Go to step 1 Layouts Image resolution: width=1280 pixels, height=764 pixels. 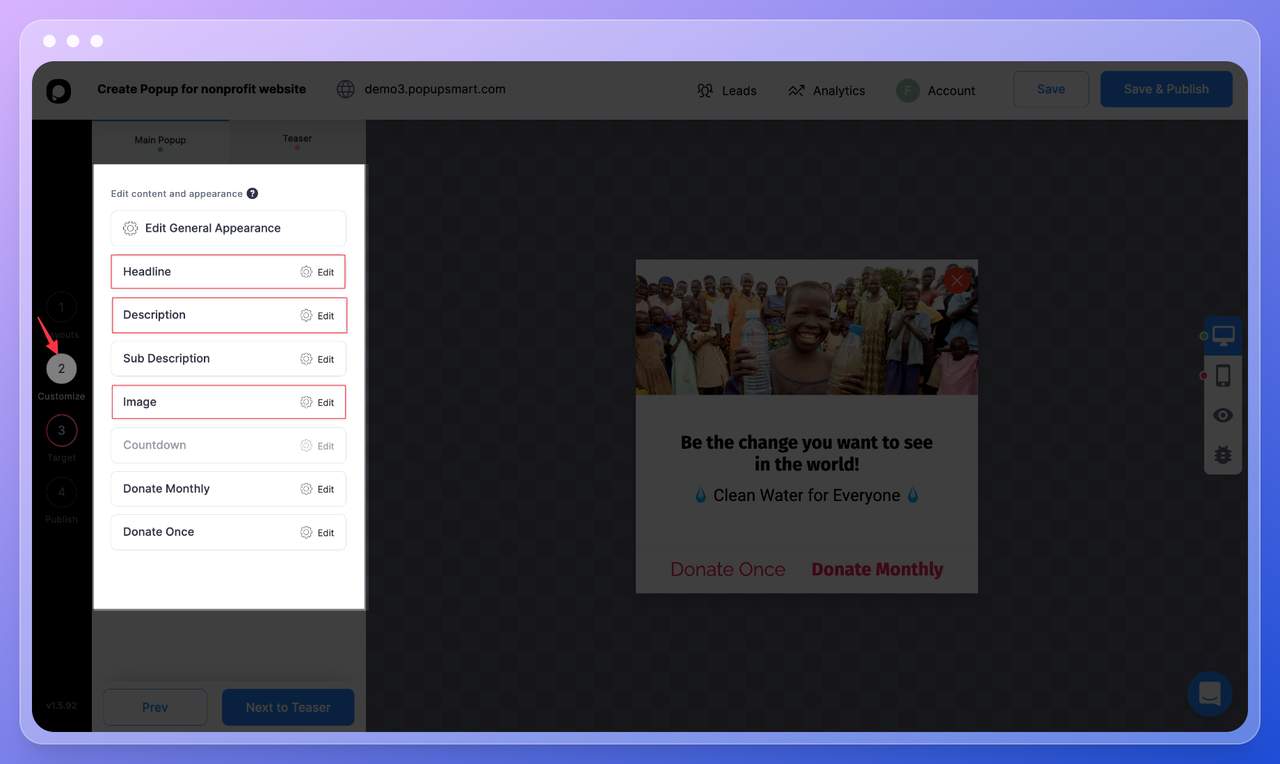click(x=61, y=308)
